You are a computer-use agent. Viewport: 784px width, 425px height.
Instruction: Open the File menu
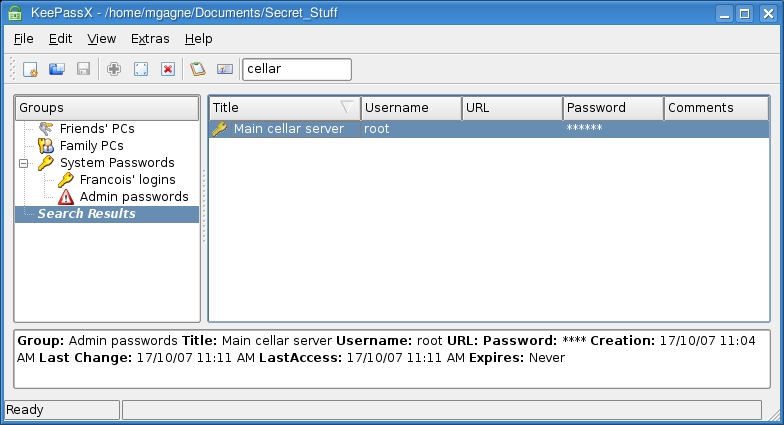24,38
